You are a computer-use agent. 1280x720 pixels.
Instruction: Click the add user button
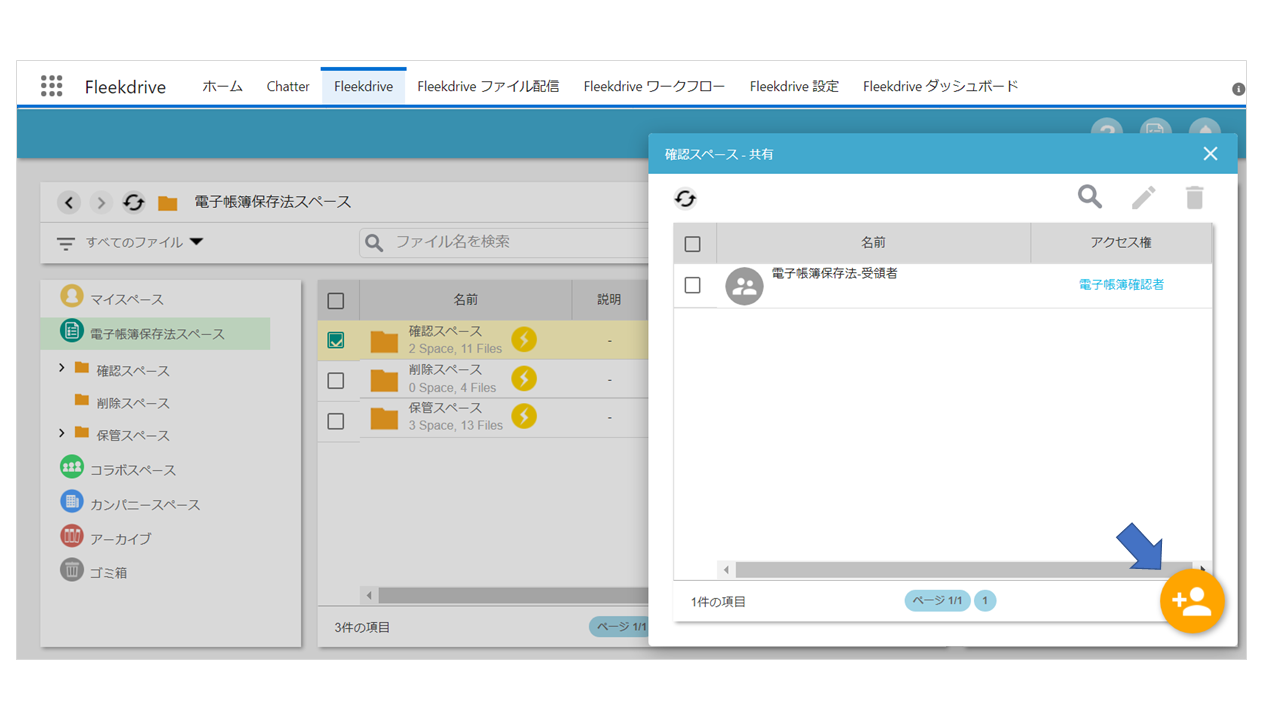pyautogui.click(x=1192, y=601)
